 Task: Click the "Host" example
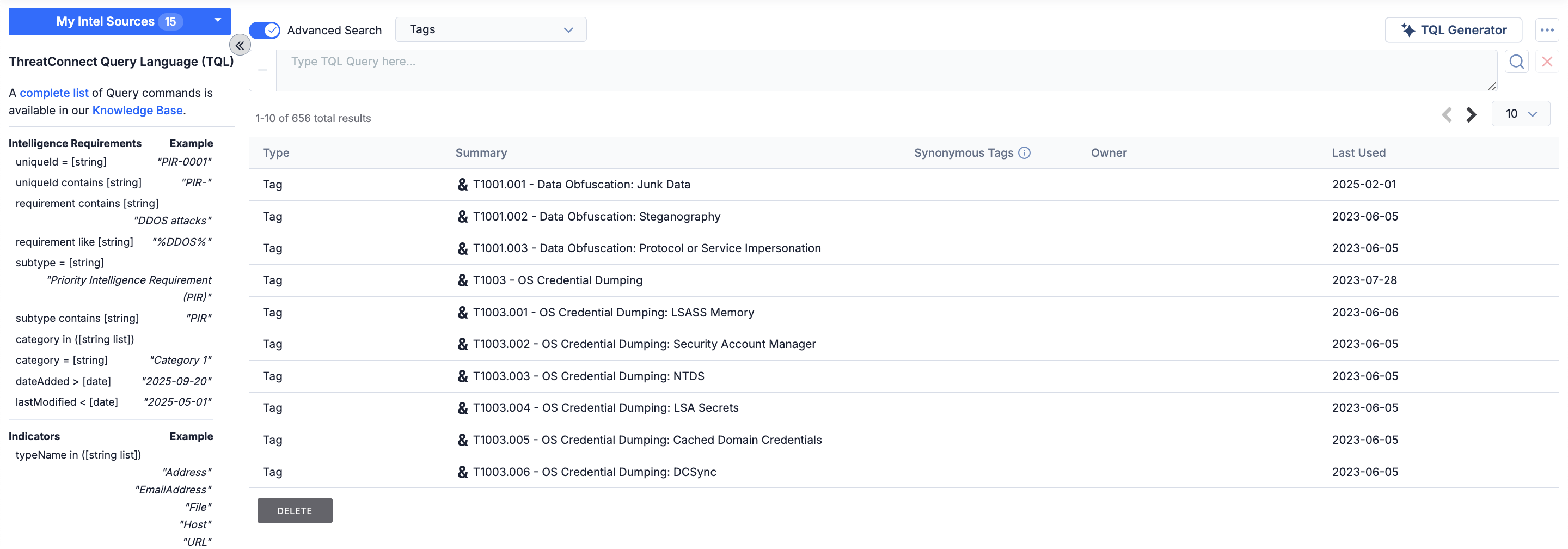pos(195,524)
